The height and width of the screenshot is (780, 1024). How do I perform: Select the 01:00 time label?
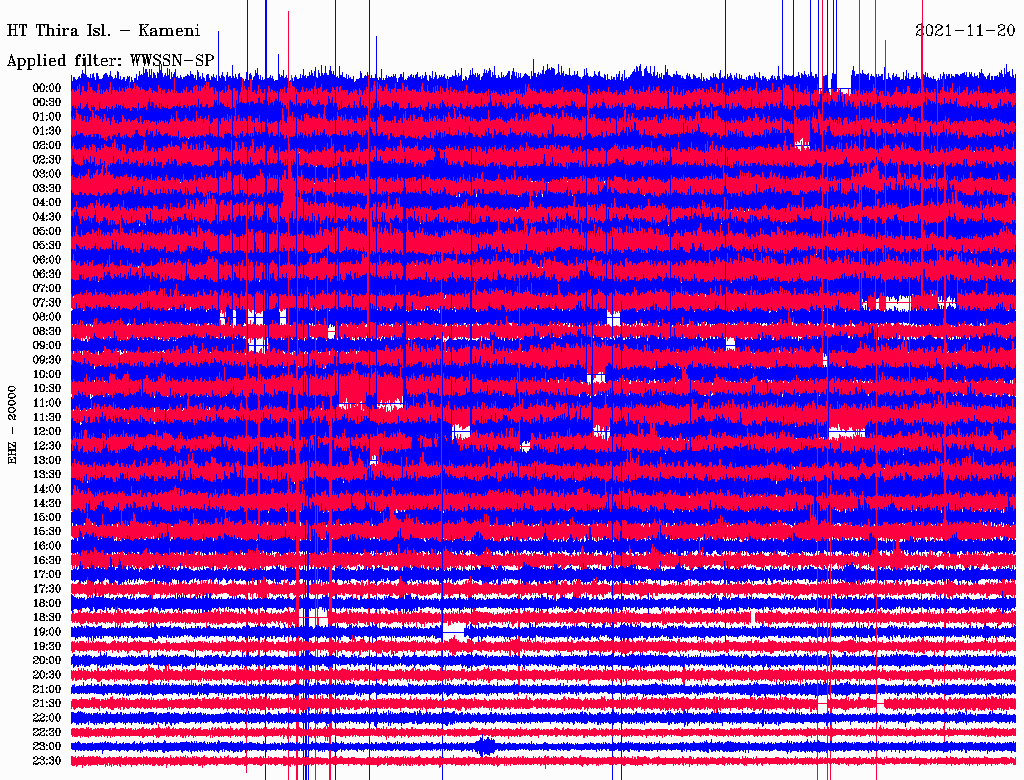[46, 117]
